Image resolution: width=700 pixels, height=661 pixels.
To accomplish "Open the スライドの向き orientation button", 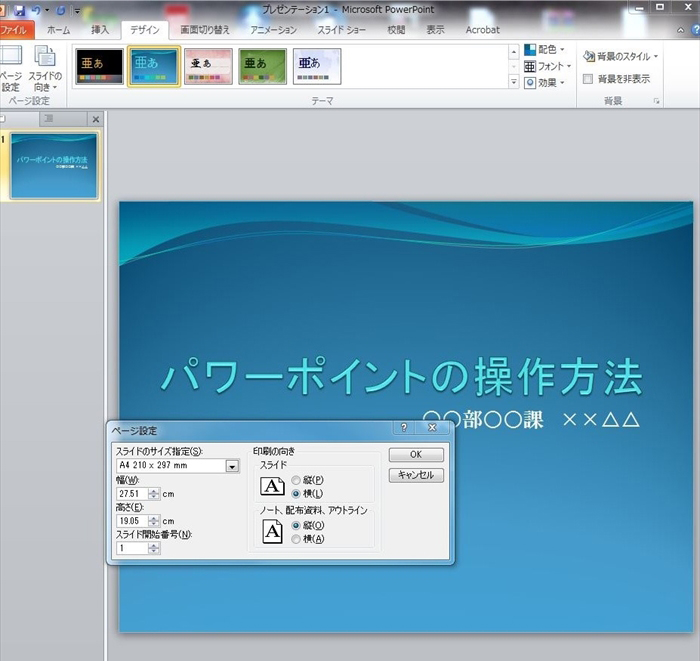I will [x=44, y=67].
